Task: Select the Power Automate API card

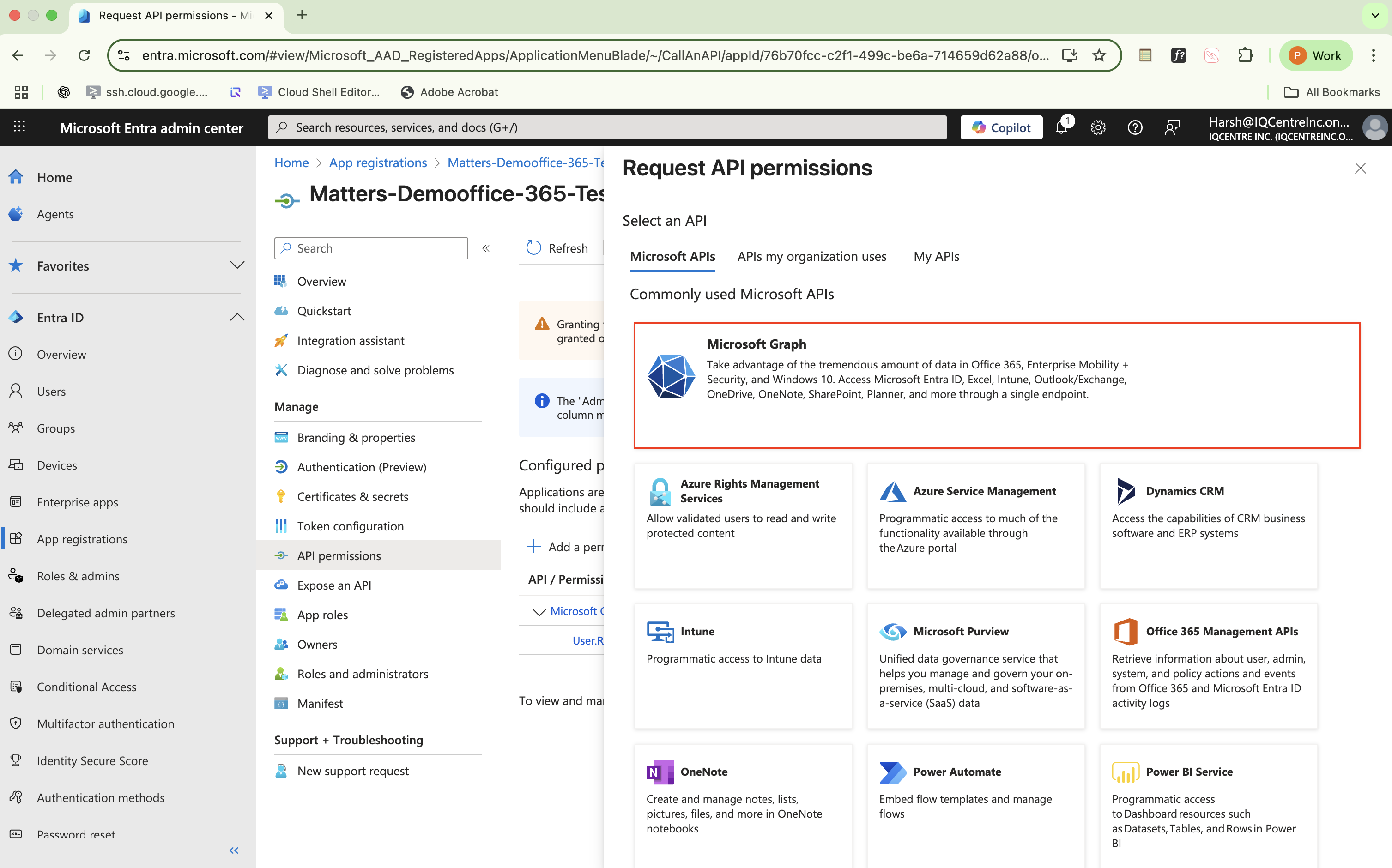Action: [x=976, y=806]
